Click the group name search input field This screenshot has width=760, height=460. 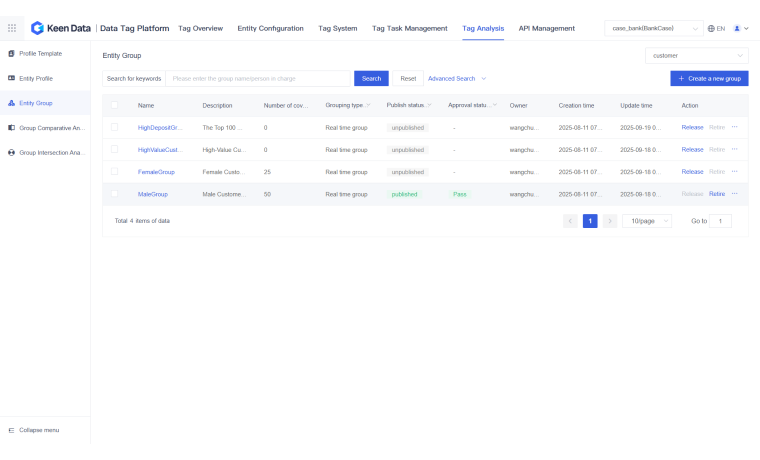point(258,78)
